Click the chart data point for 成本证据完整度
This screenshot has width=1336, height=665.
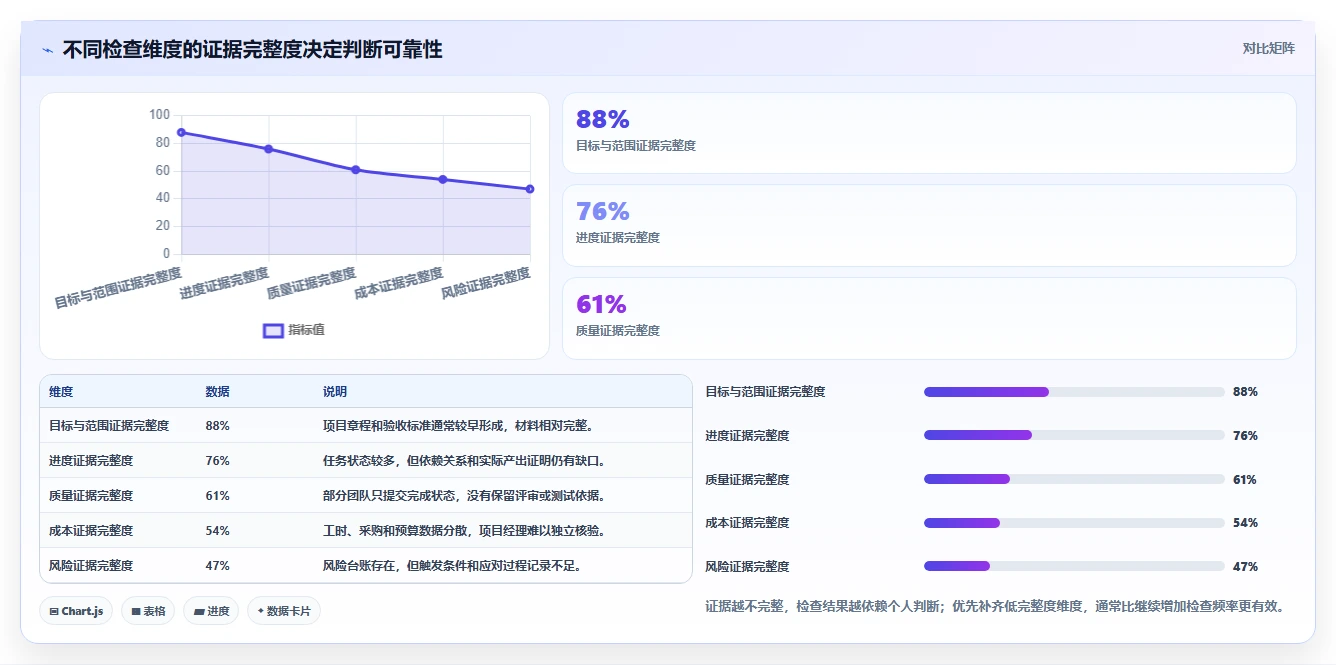point(443,180)
